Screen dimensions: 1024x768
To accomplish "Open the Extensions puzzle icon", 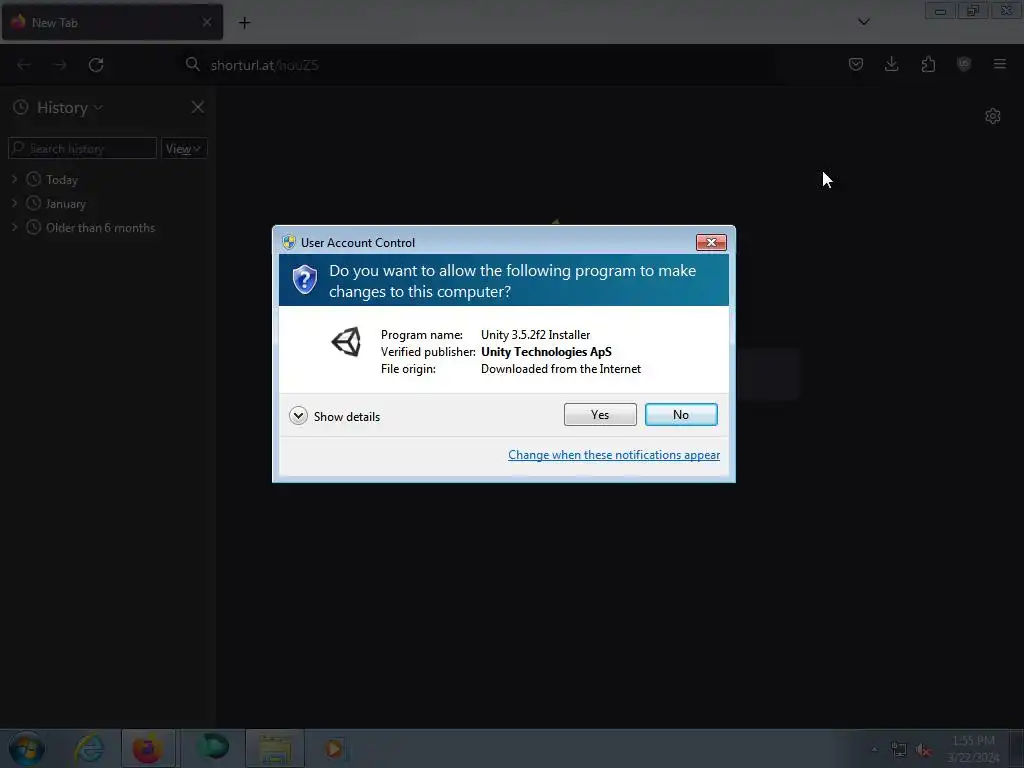I will 928,64.
